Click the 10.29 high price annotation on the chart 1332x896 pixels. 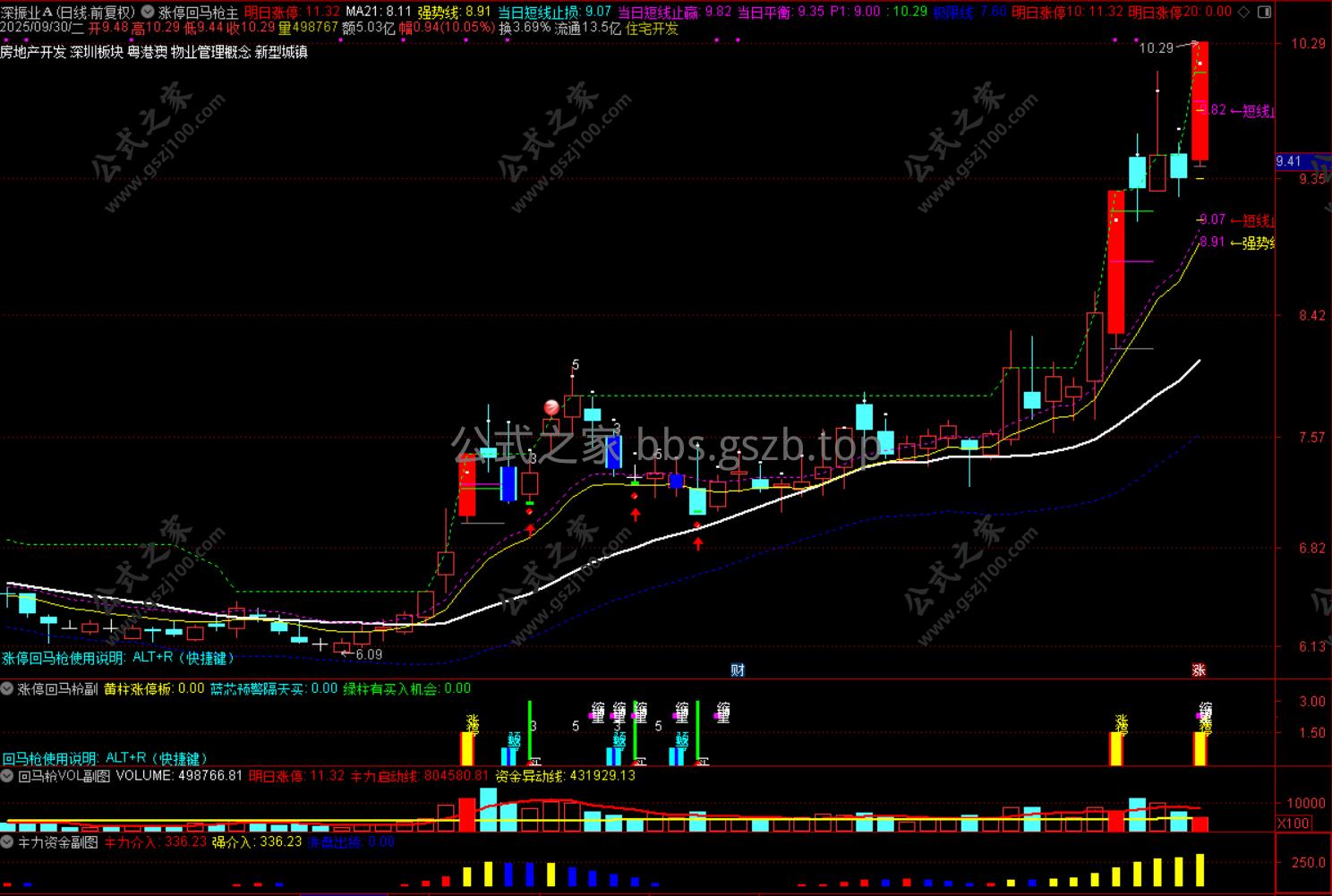point(1157,47)
